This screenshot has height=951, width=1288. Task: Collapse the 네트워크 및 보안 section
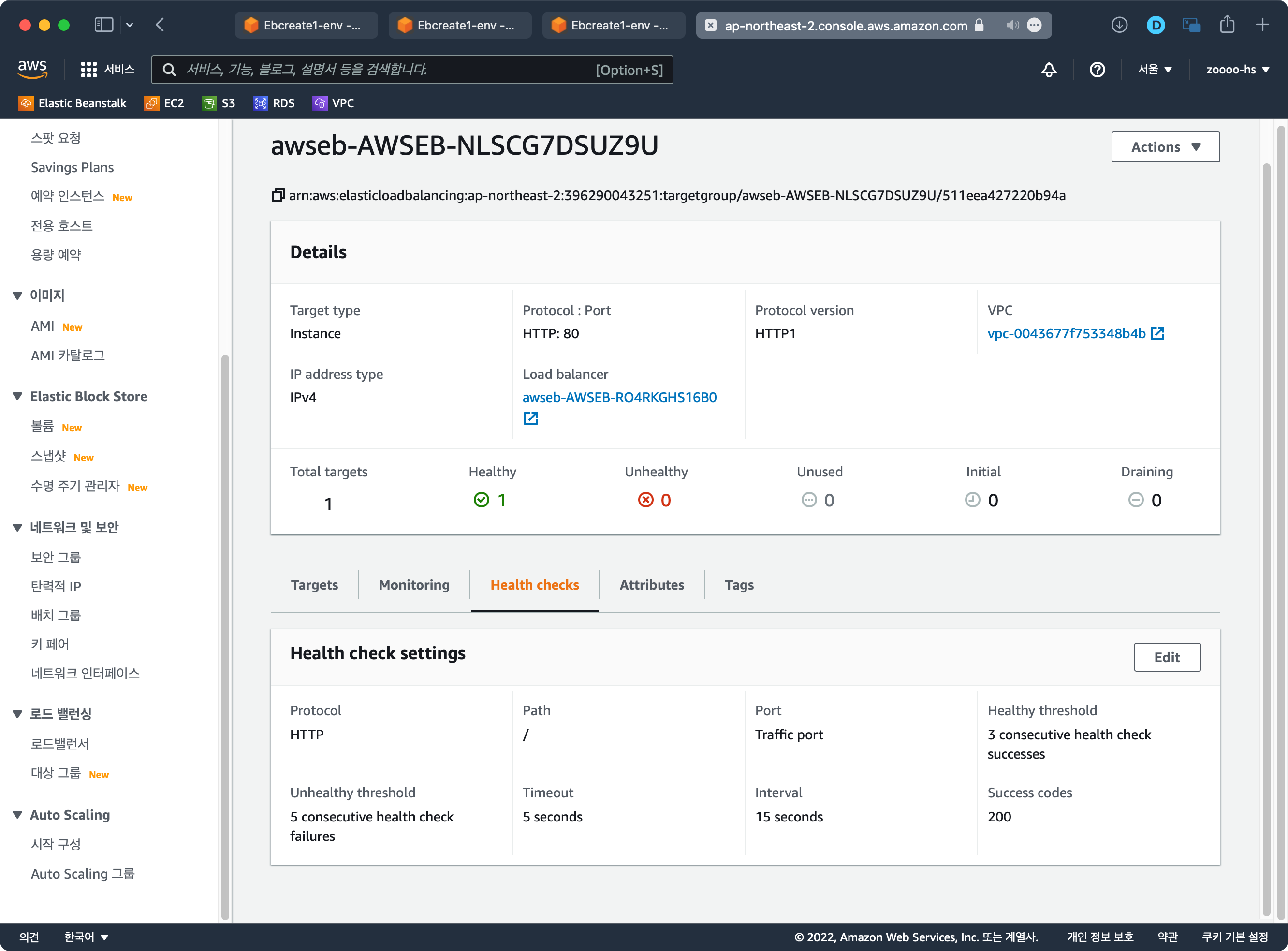point(17,527)
